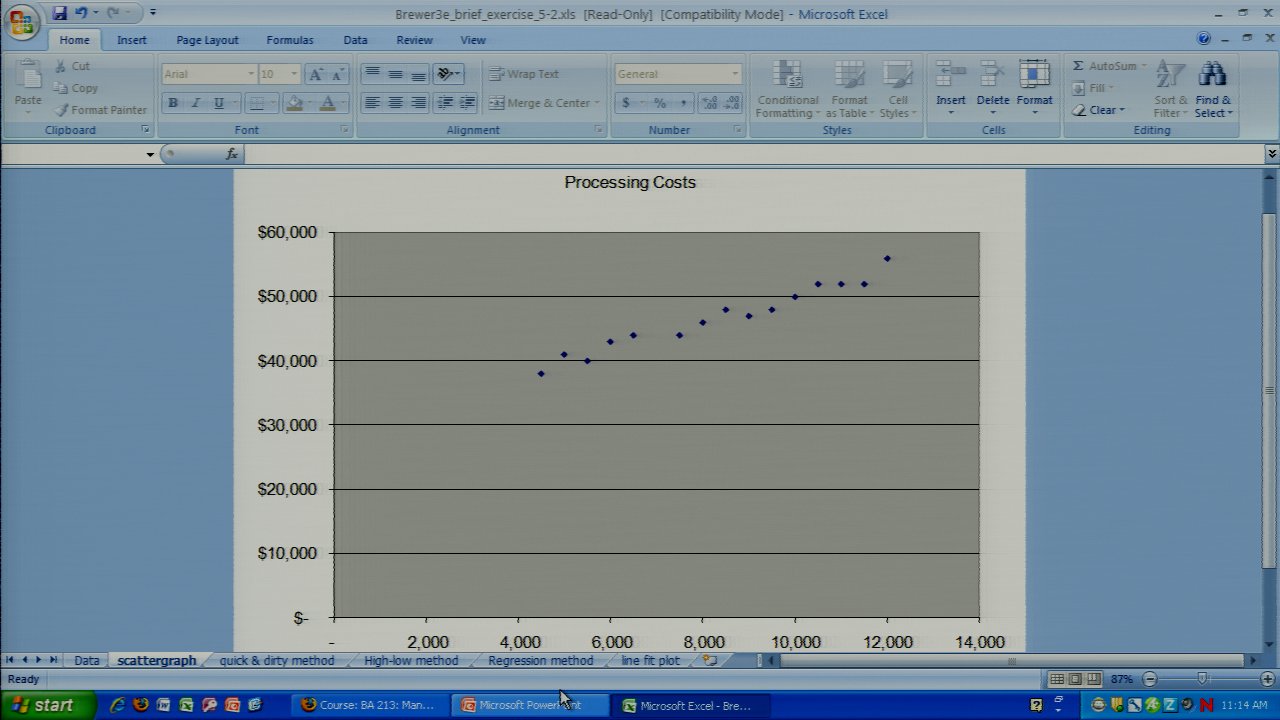This screenshot has width=1280, height=720.
Task: Save the workbook from Quick Access toolbar
Action: (x=59, y=13)
